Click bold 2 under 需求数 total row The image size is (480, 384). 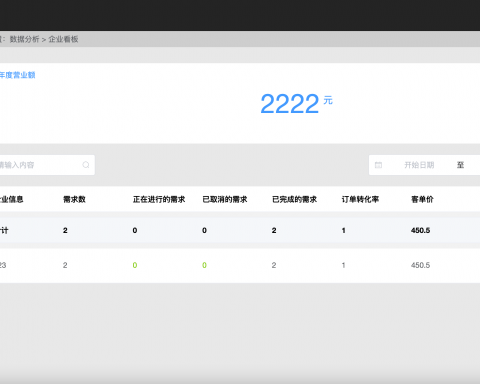(65, 230)
